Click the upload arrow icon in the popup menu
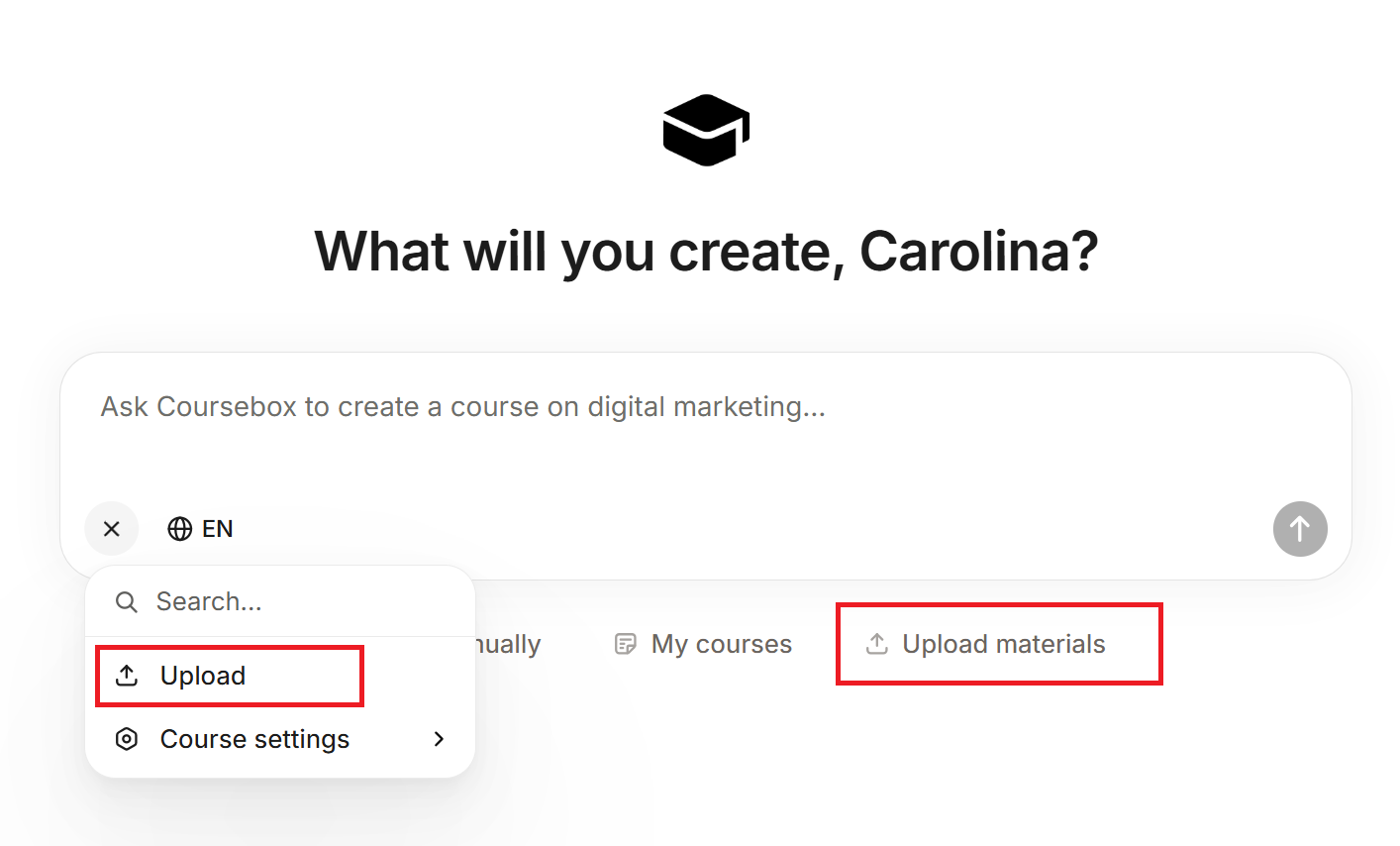 coord(127,676)
